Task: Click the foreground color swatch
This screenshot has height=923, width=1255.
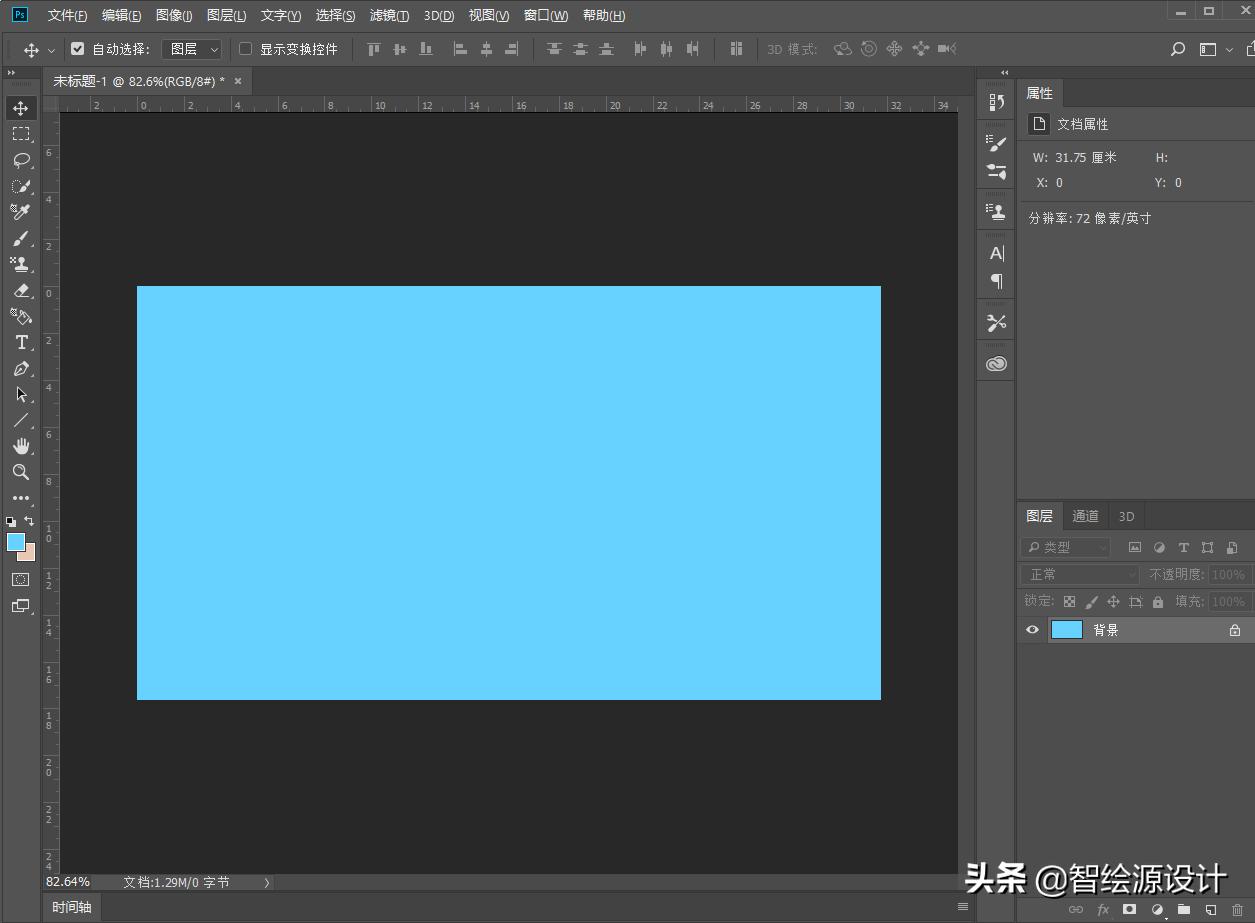Action: pyautogui.click(x=16, y=542)
